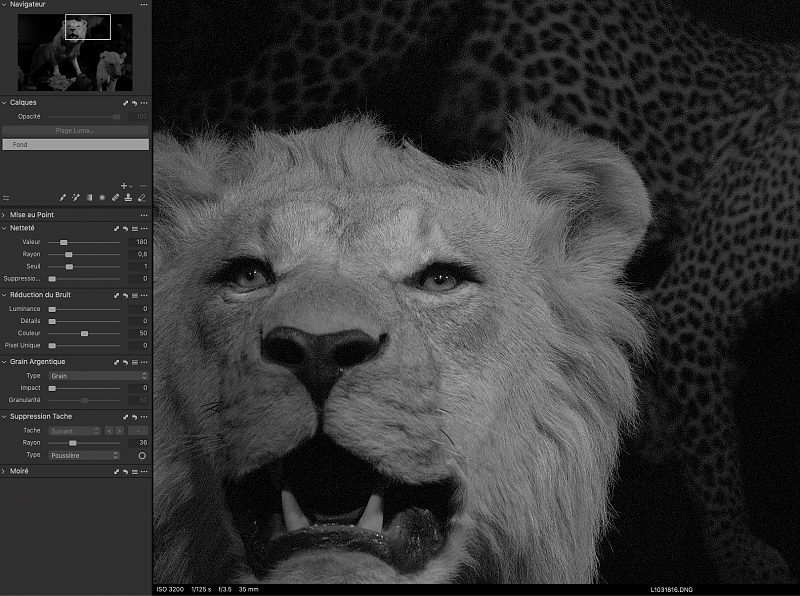The width and height of the screenshot is (800, 596).
Task: Select the radial gradient mask tool
Action: tap(102, 198)
